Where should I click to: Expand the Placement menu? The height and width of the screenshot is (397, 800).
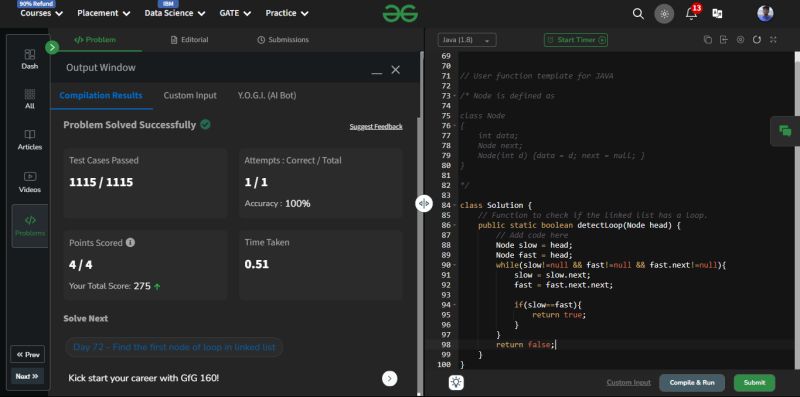point(104,13)
